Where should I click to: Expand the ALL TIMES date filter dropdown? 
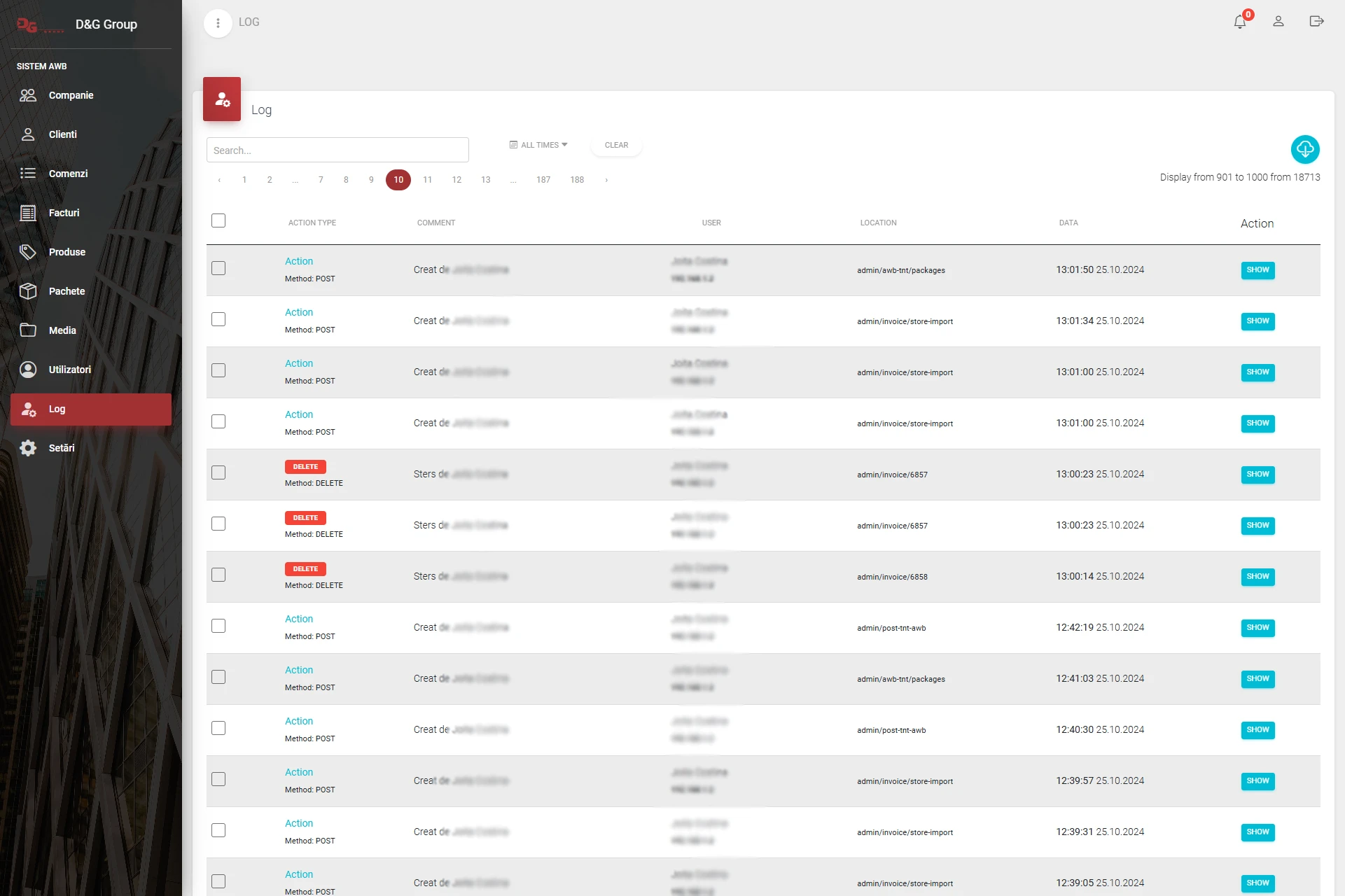(x=538, y=145)
